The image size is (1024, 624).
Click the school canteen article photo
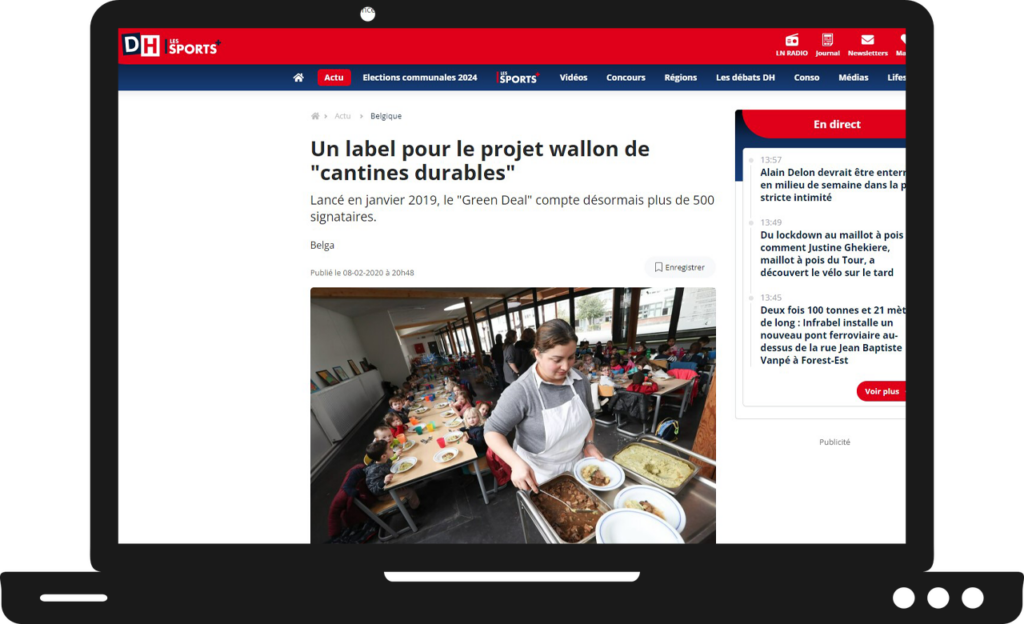pos(512,415)
